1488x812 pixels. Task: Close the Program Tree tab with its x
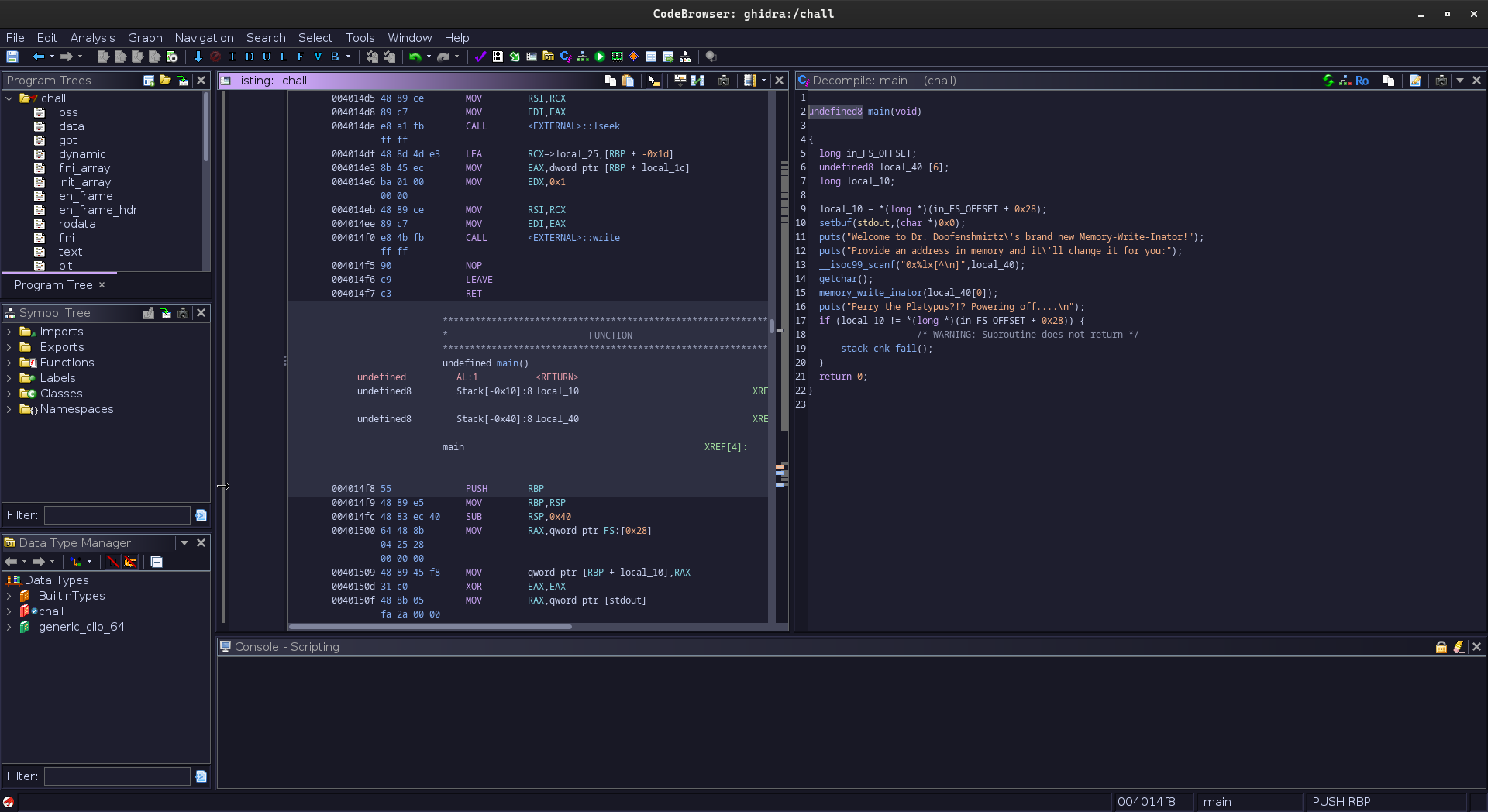[102, 285]
